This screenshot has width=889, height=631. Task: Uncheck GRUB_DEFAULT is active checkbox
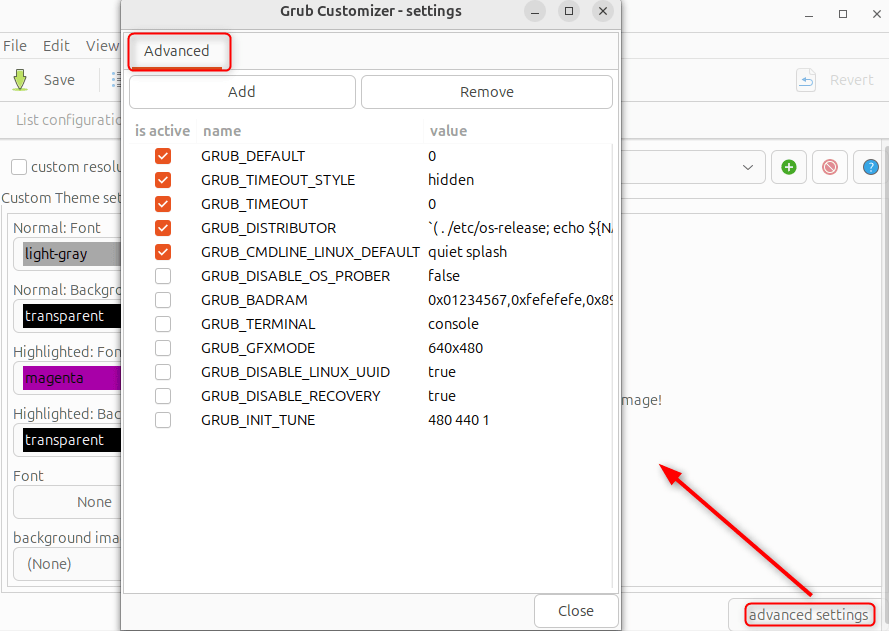pos(163,156)
